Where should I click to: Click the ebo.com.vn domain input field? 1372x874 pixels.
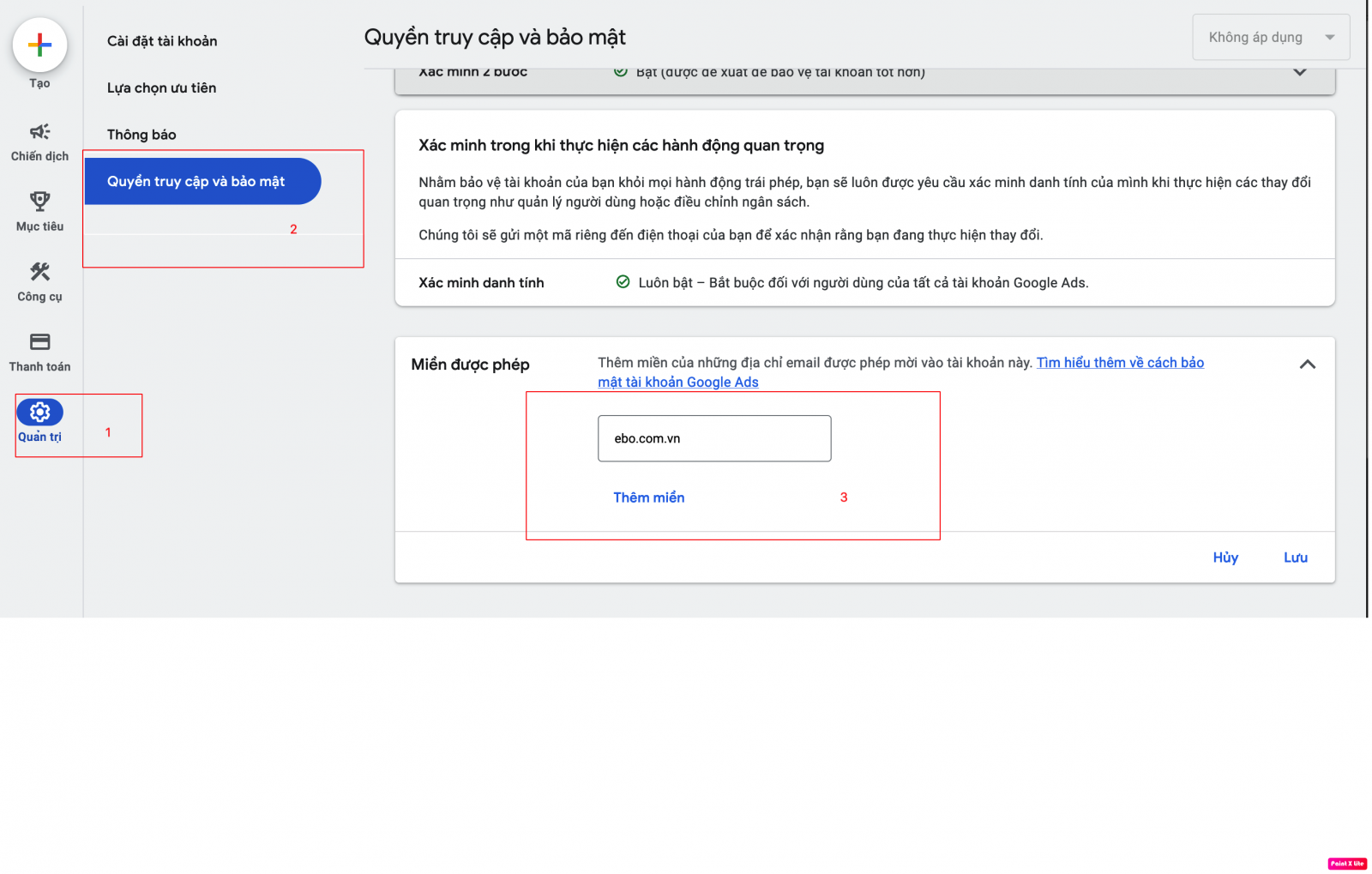[714, 438]
